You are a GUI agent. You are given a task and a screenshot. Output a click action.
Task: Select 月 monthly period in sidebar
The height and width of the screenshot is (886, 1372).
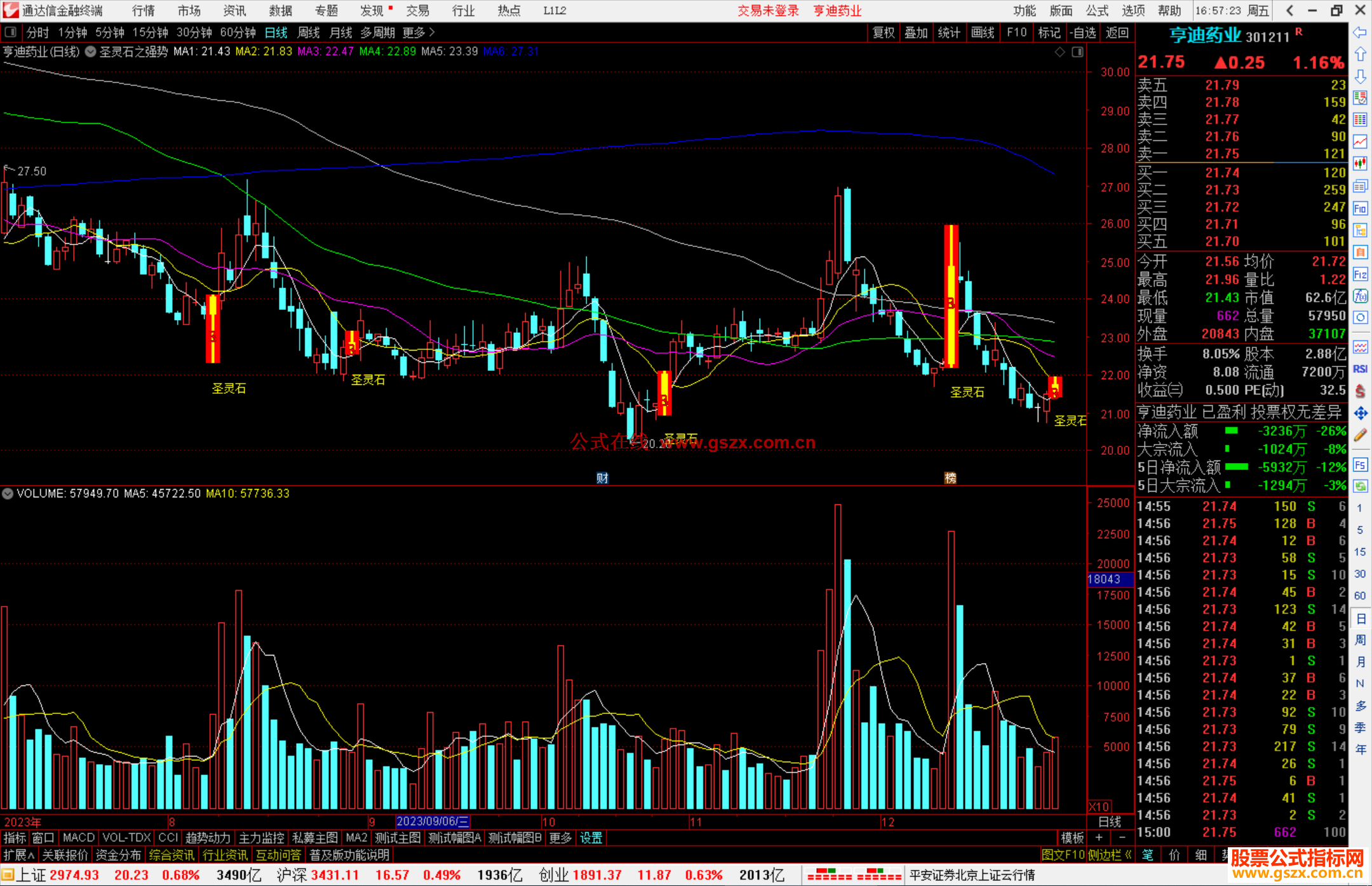pos(1360,662)
